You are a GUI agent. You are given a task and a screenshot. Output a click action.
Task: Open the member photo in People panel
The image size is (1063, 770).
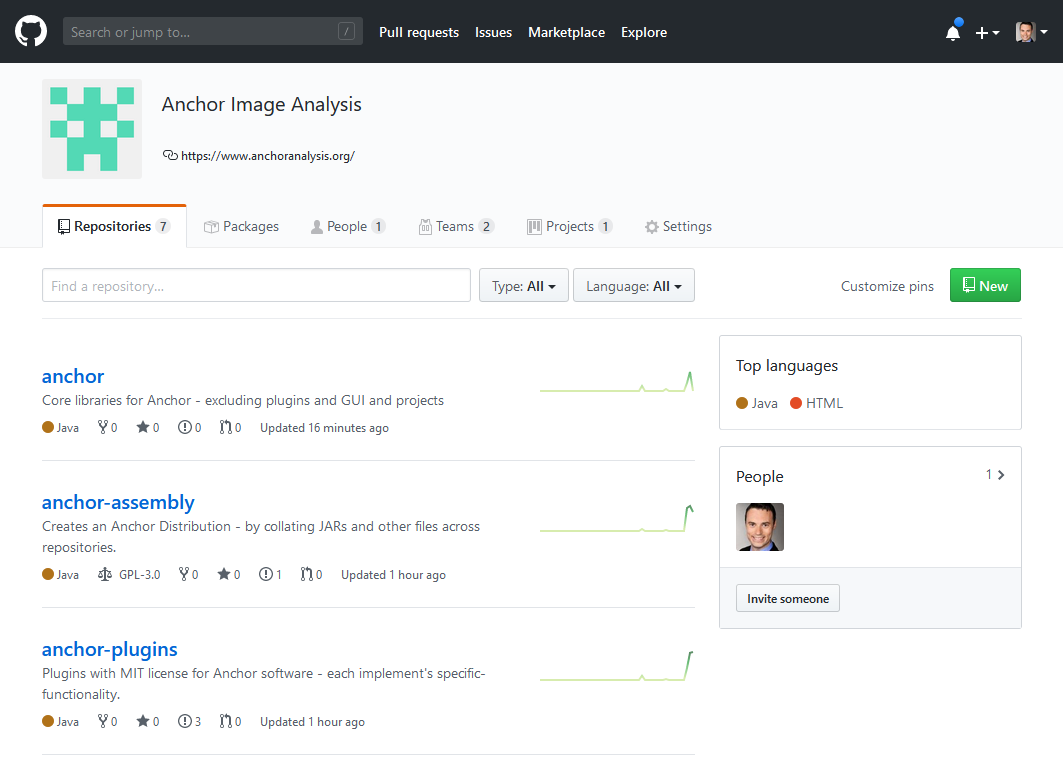760,527
